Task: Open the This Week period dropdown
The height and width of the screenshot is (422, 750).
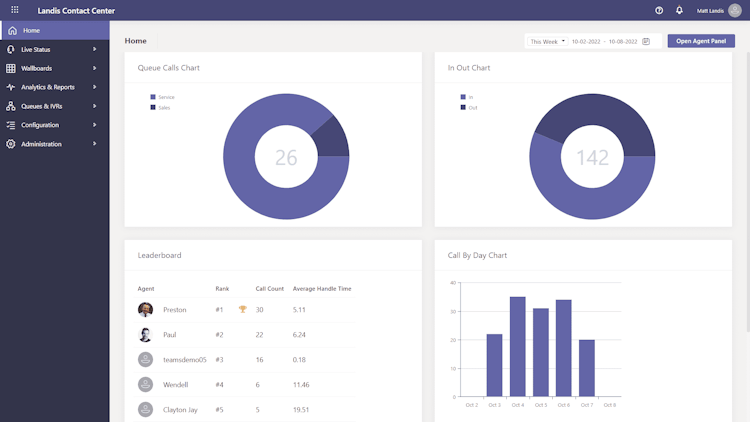Action: tap(548, 42)
